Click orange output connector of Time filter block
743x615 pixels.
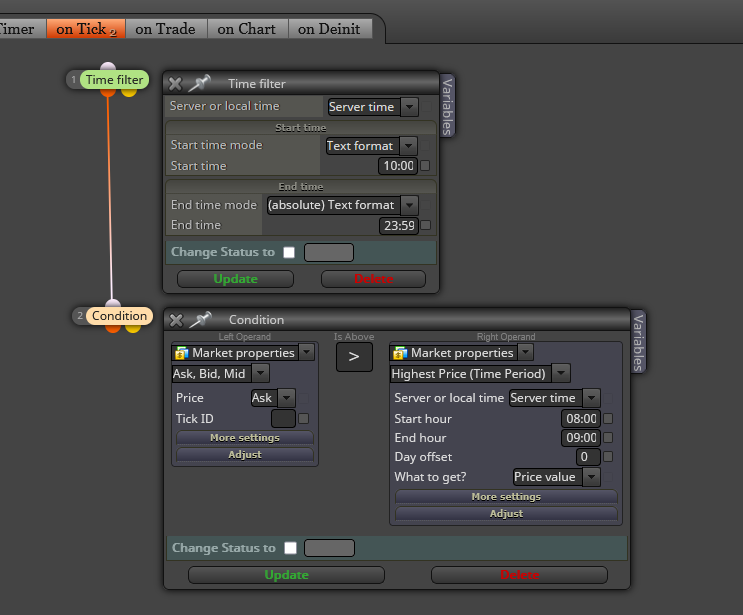tap(108, 92)
